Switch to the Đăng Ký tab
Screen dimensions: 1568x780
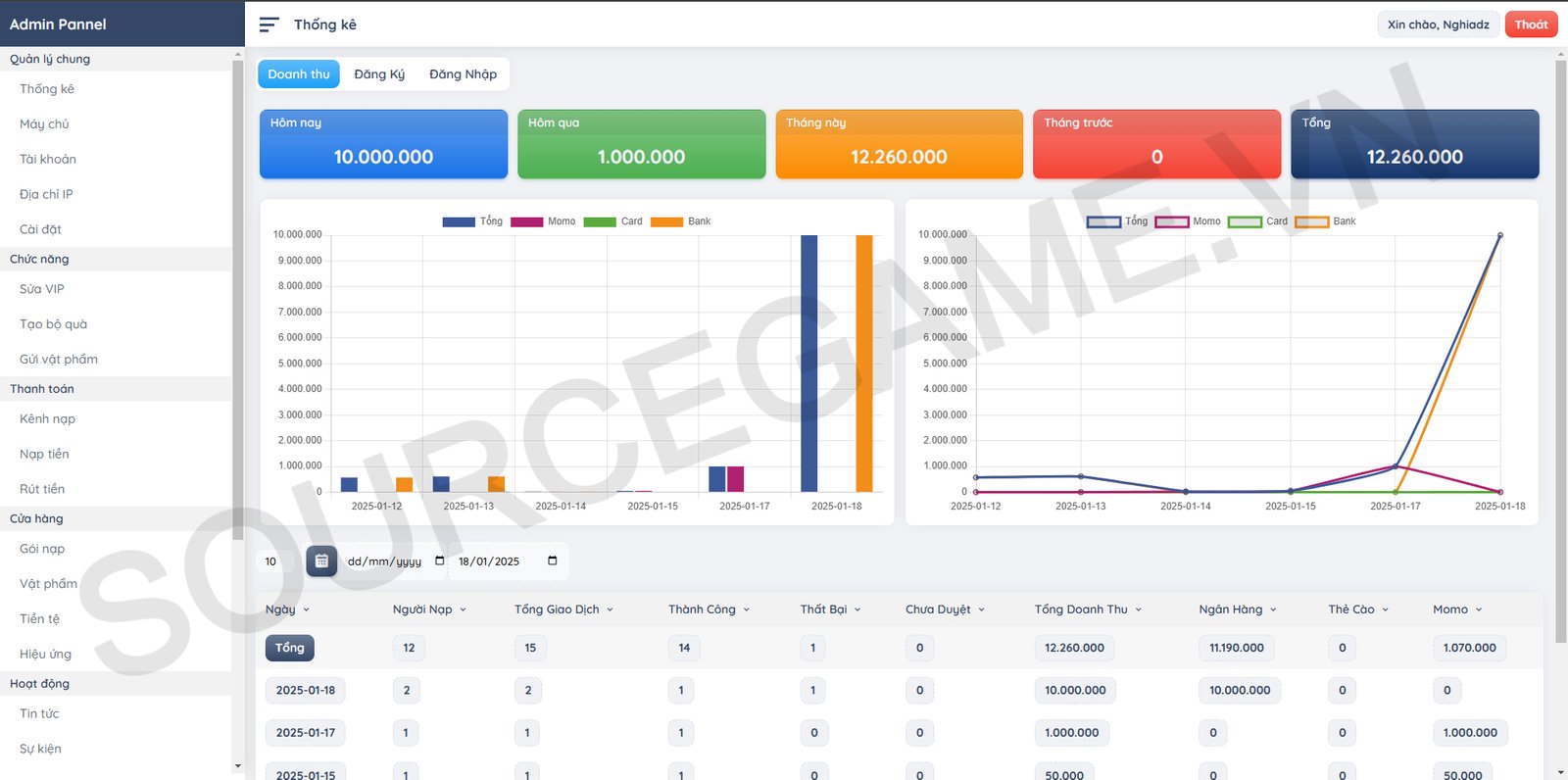click(x=379, y=74)
